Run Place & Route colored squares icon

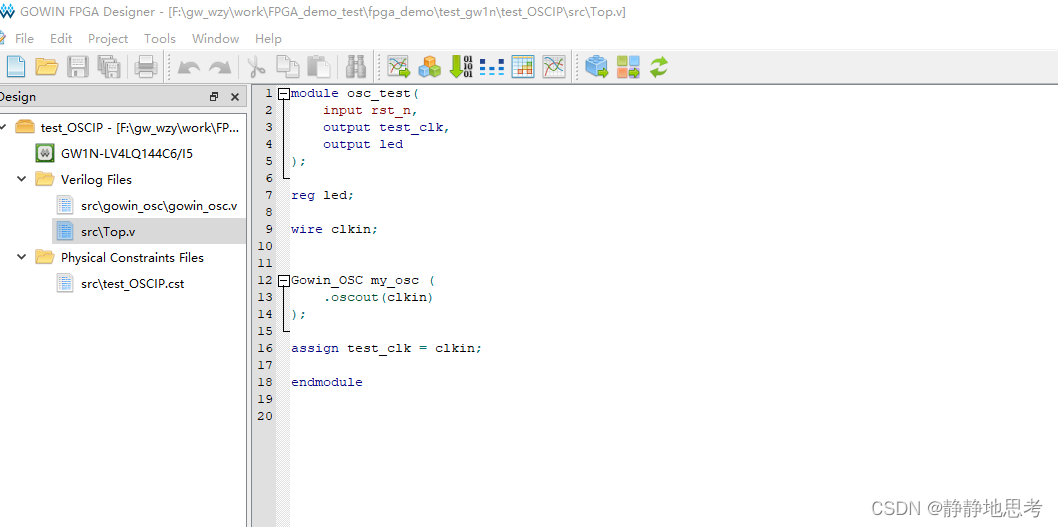pos(628,66)
